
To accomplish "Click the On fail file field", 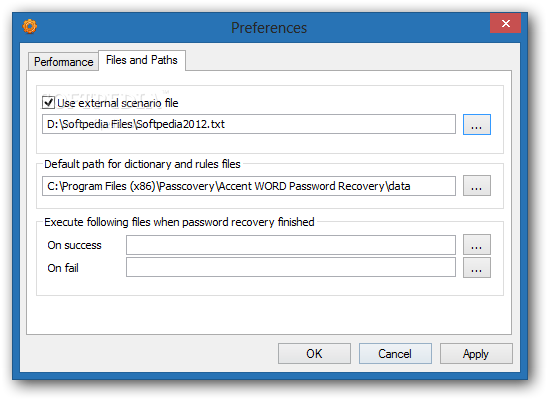I will click(291, 267).
